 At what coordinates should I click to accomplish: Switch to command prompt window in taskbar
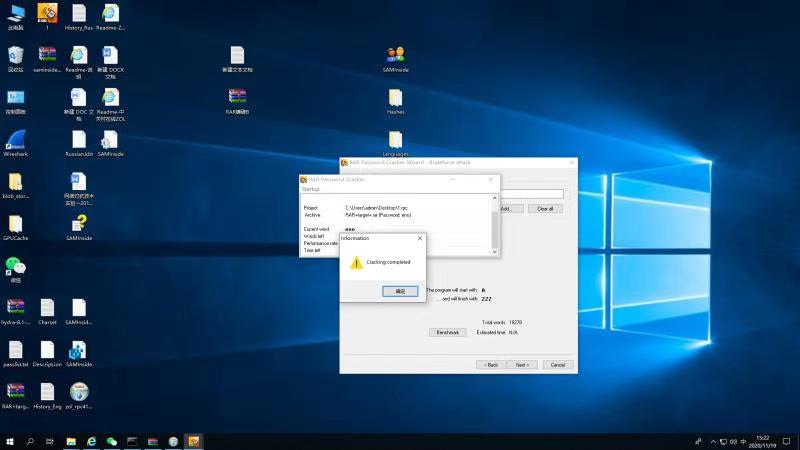132,441
